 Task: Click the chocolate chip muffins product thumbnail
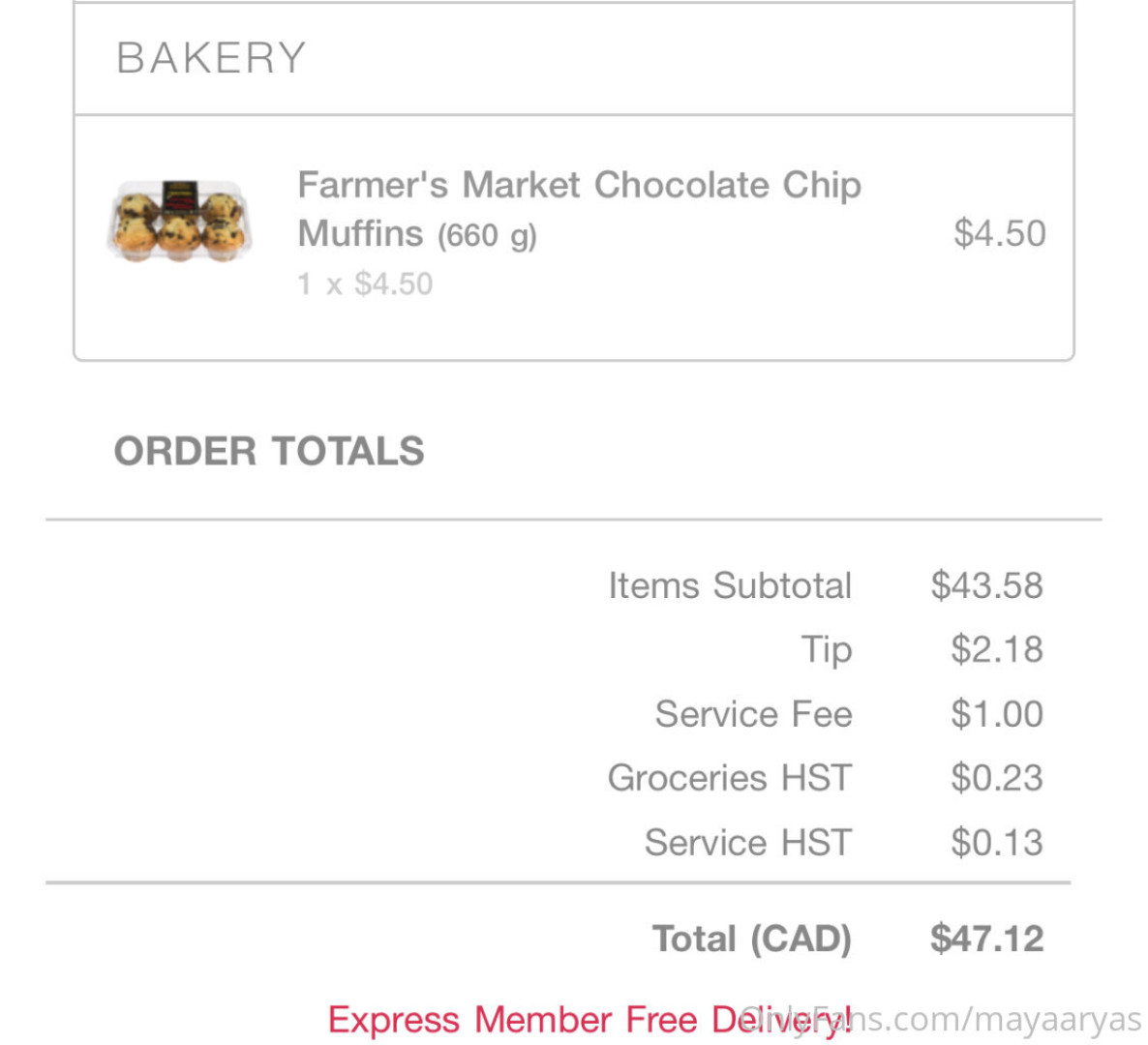pos(179,221)
